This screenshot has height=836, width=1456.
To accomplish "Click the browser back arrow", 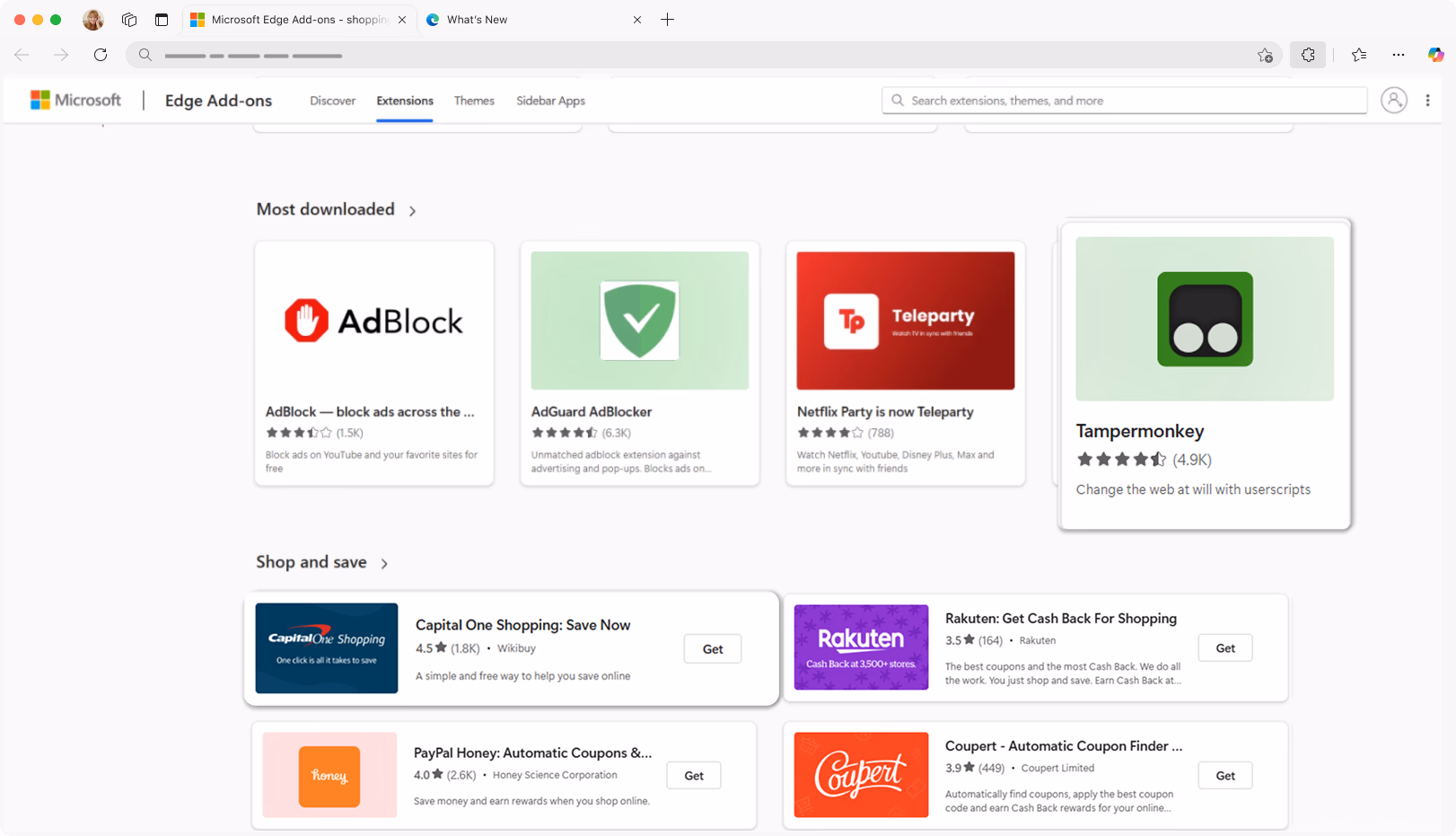I will 22,55.
